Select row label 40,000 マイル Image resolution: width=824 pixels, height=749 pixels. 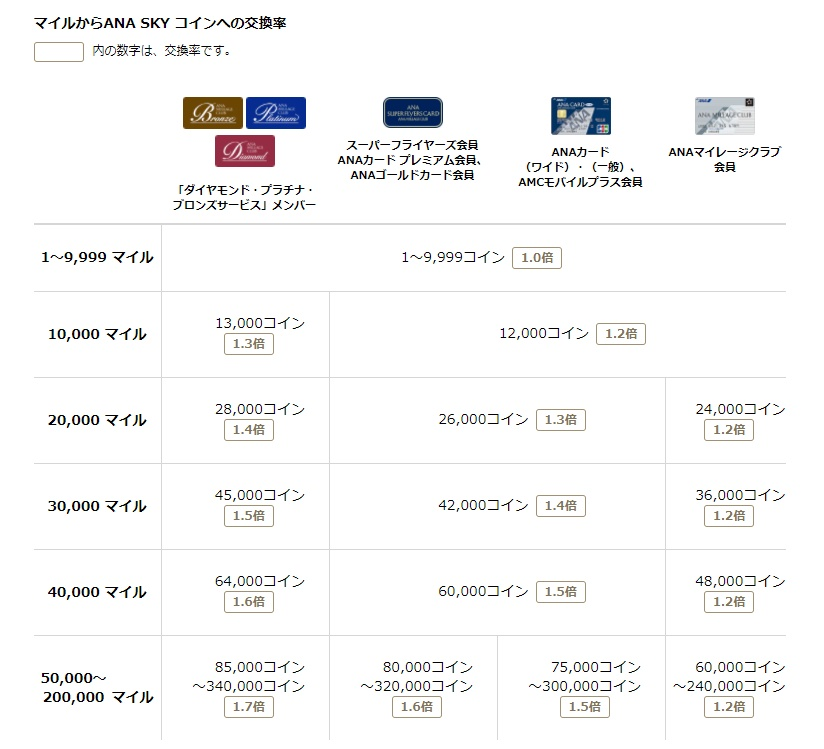click(x=97, y=592)
